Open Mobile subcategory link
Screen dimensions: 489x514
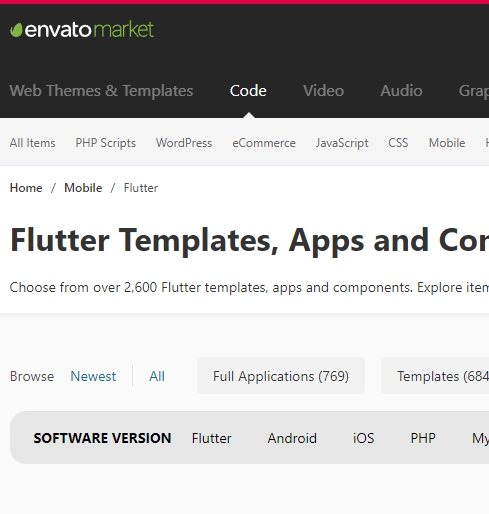(x=447, y=143)
